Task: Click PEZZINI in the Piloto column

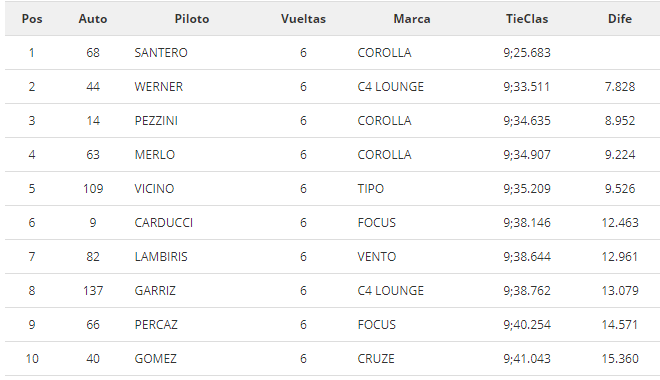Action: pos(156,121)
